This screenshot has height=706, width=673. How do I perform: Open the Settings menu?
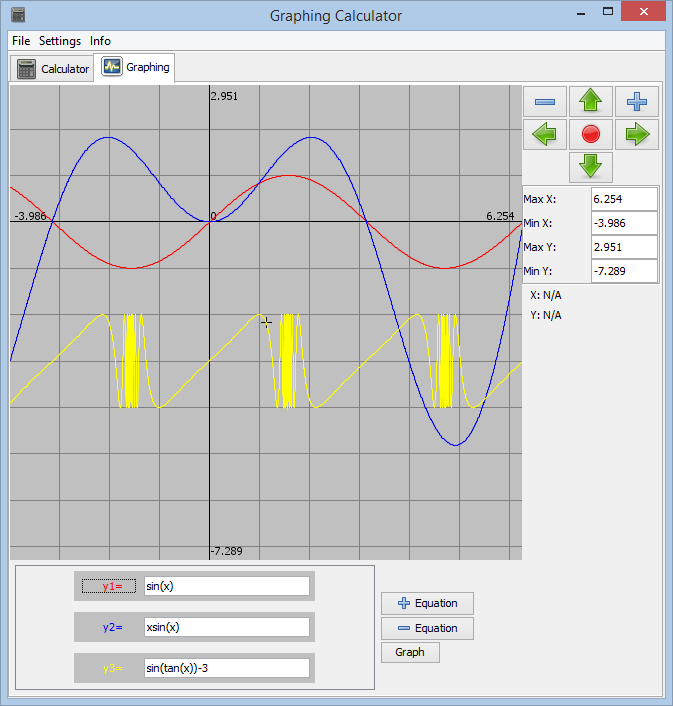tap(60, 41)
